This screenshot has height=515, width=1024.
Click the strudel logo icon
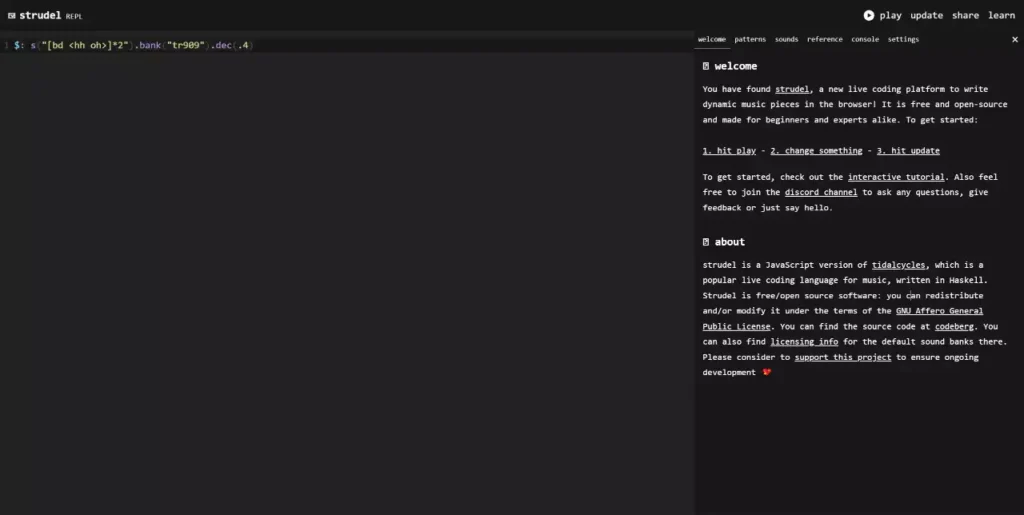(12, 16)
